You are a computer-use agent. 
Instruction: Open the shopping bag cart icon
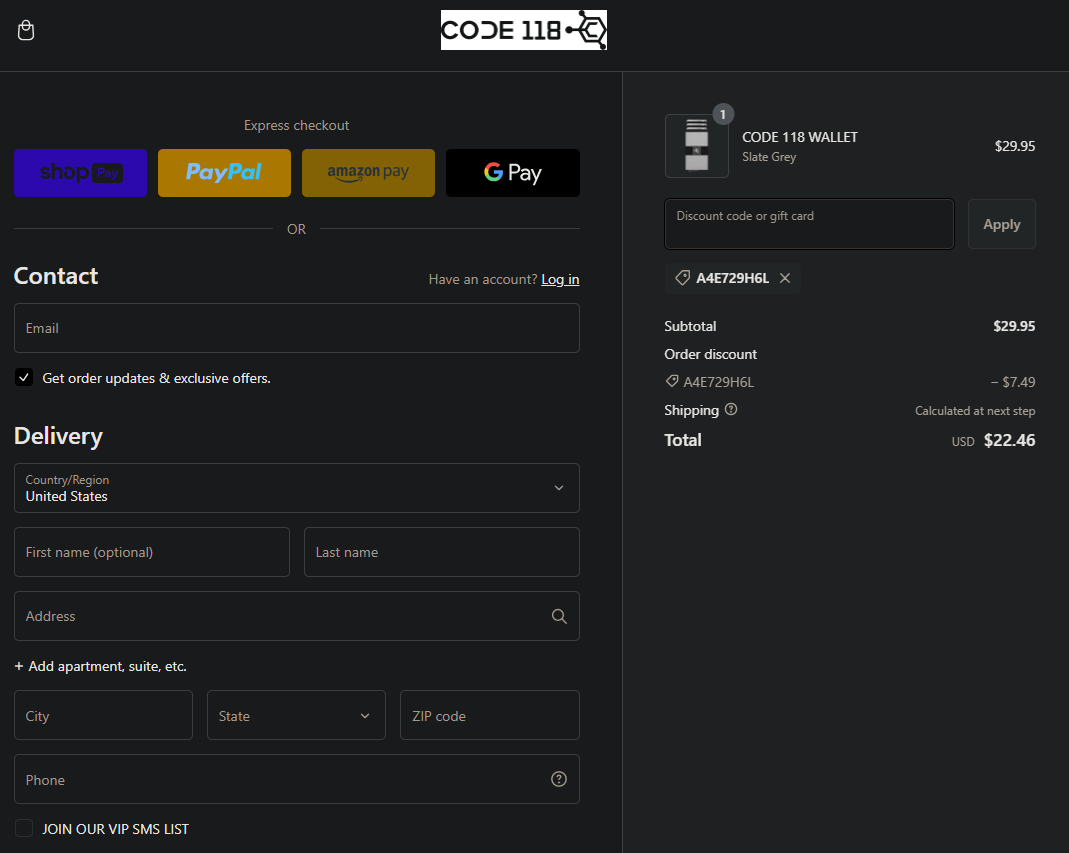(x=26, y=31)
